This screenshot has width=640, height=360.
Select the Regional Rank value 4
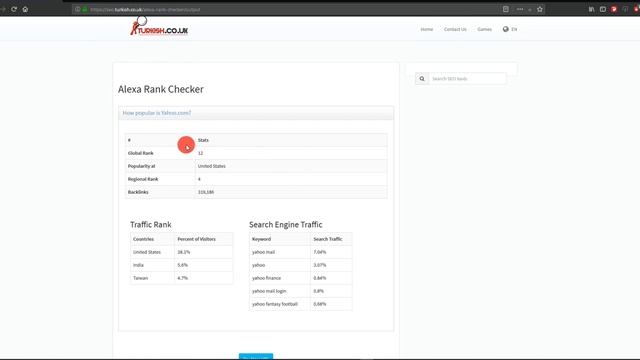(199, 179)
